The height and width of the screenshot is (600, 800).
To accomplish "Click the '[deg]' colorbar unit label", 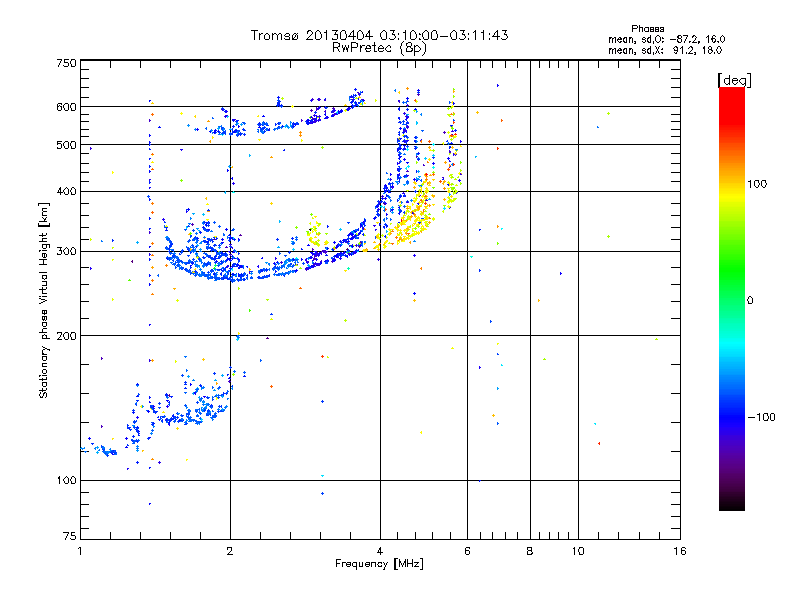I will pos(734,80).
